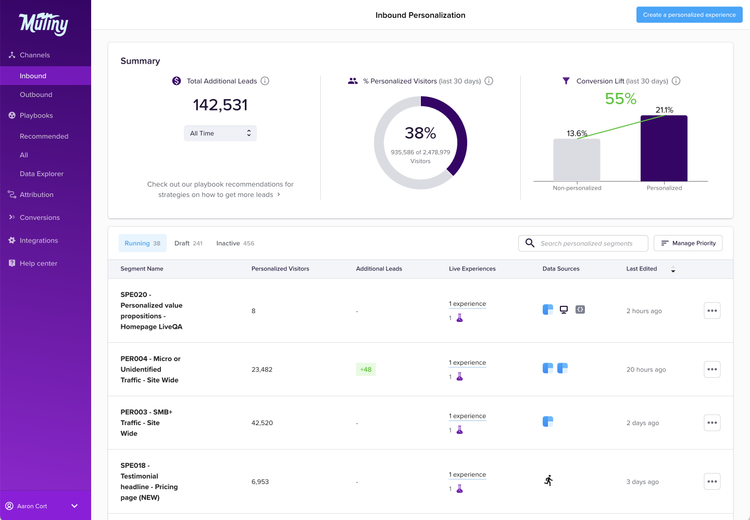The image size is (750, 520).
Task: Click the Non-personalized 13.6% bar
Action: click(x=577, y=160)
